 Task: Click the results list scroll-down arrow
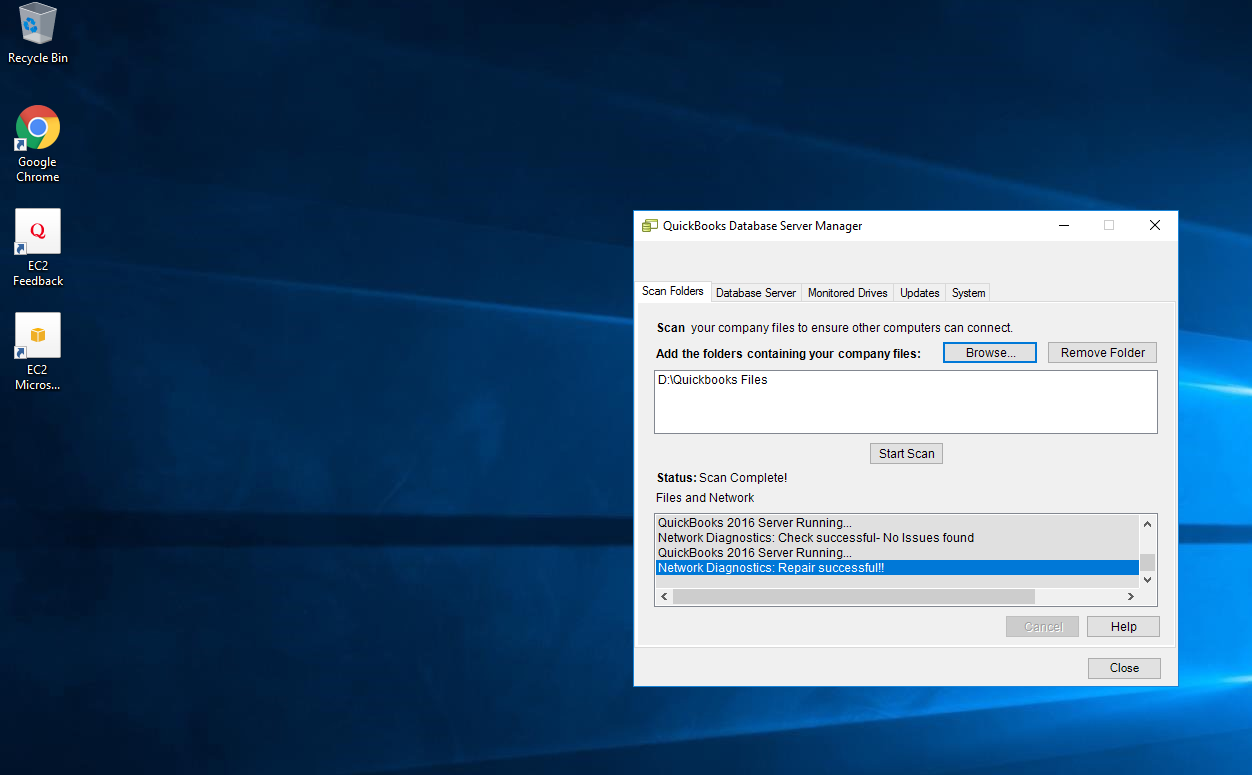[x=1148, y=580]
